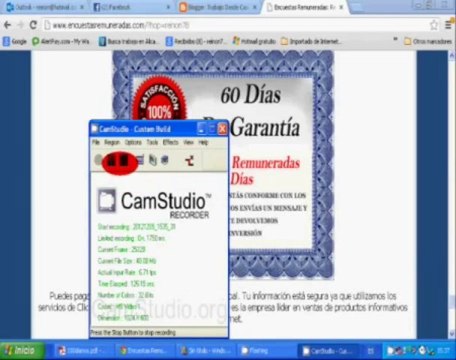Click the system tray clock
The width and height of the screenshot is (456, 360).
pos(443,351)
